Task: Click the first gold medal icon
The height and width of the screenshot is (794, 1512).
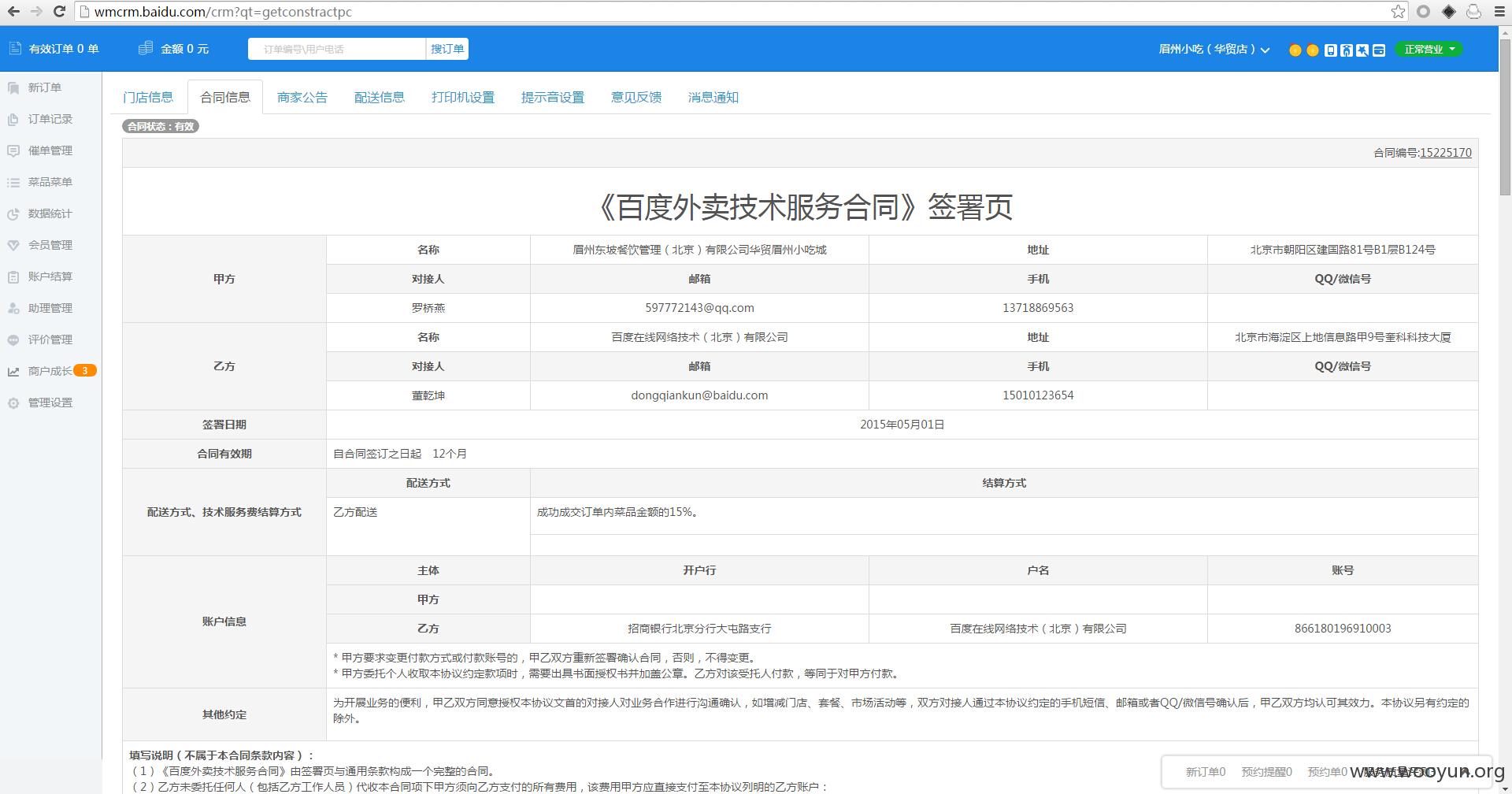Action: (x=1295, y=50)
